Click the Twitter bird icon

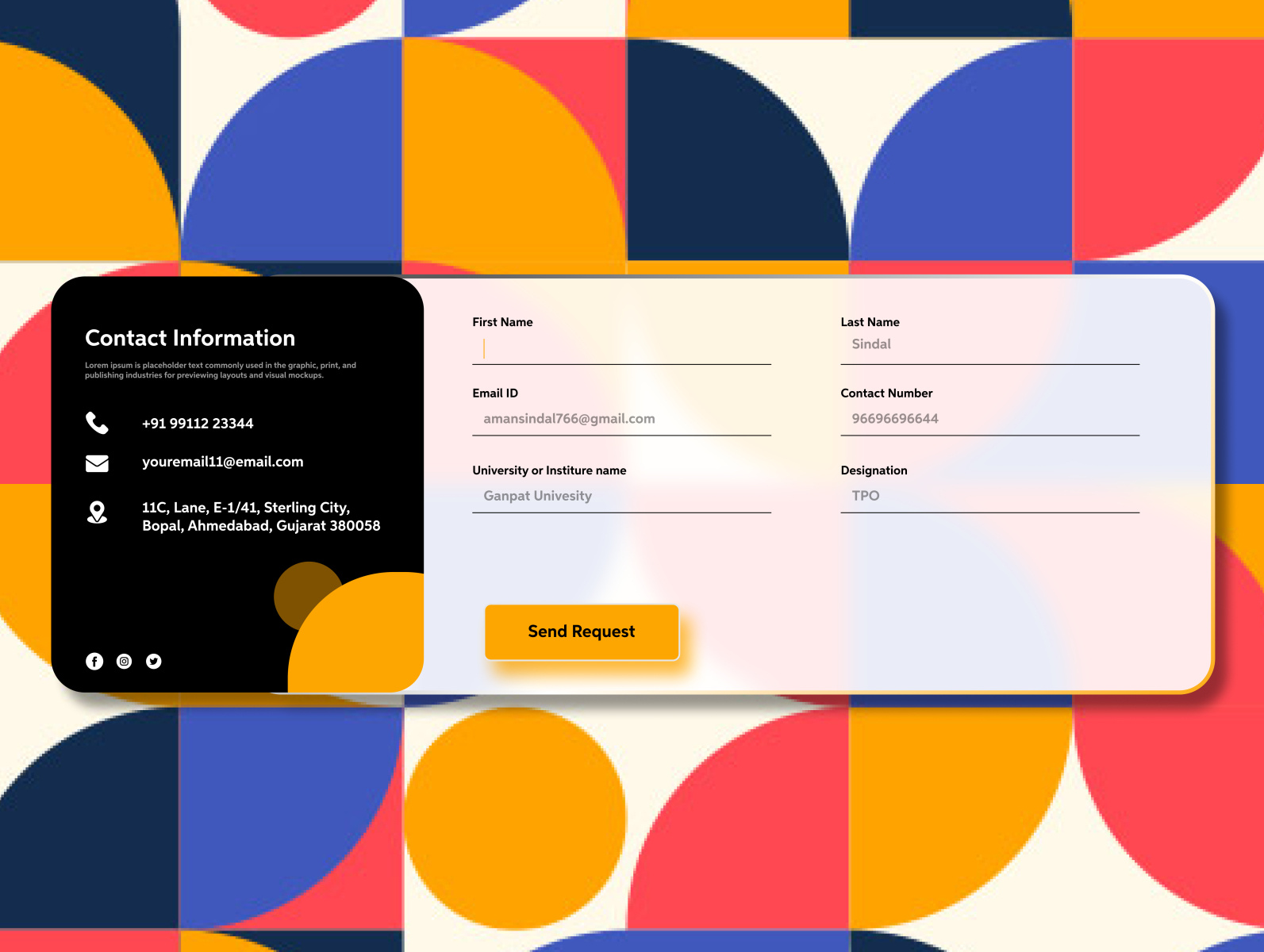click(x=154, y=661)
